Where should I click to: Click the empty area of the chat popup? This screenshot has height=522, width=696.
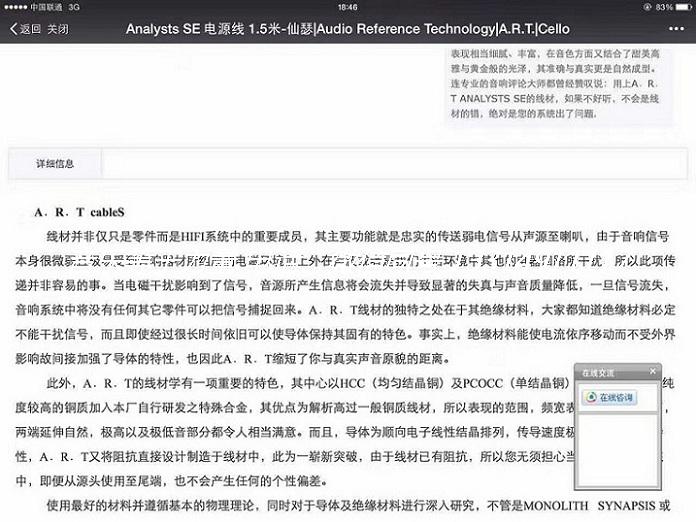pos(617,451)
